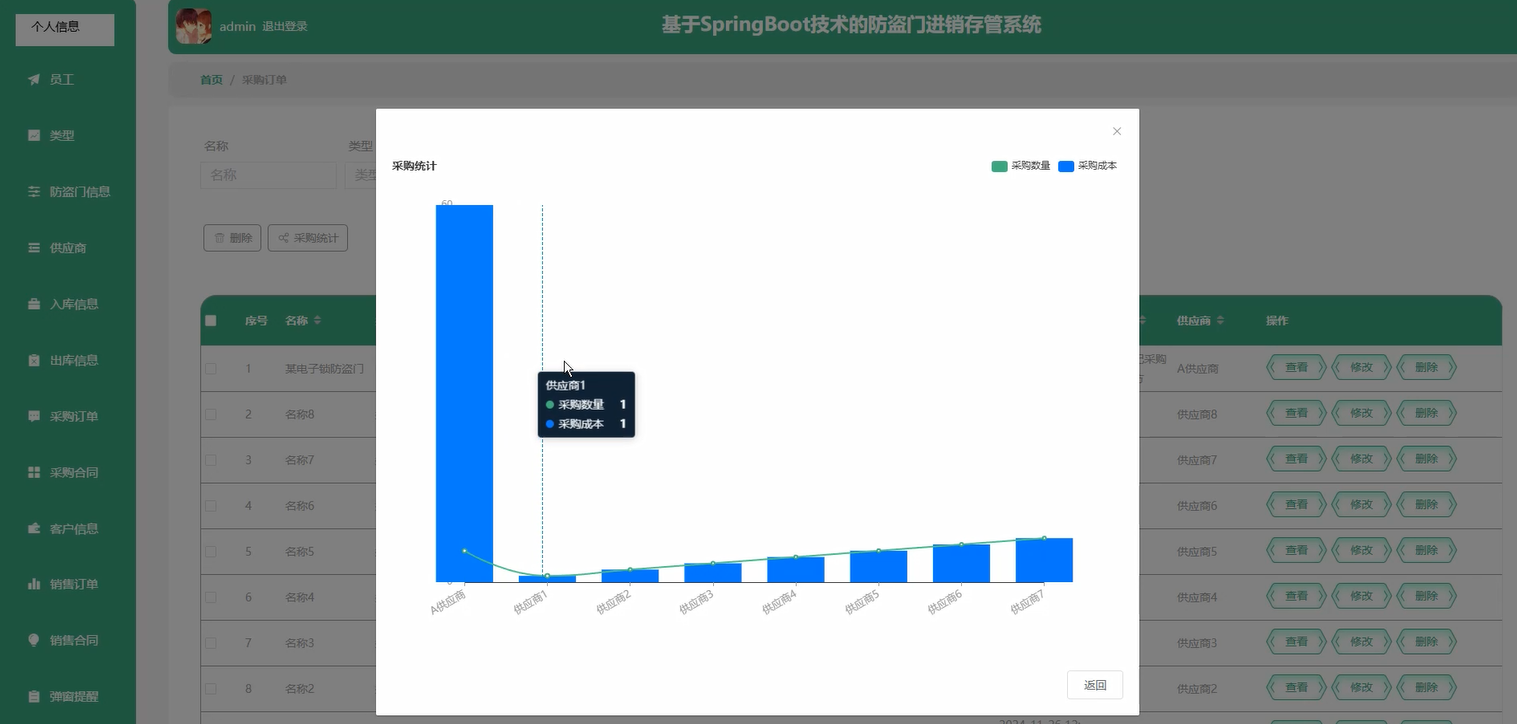1517x724 pixels.
Task: Open 出库信息 sidebar icon
Action: (34, 360)
